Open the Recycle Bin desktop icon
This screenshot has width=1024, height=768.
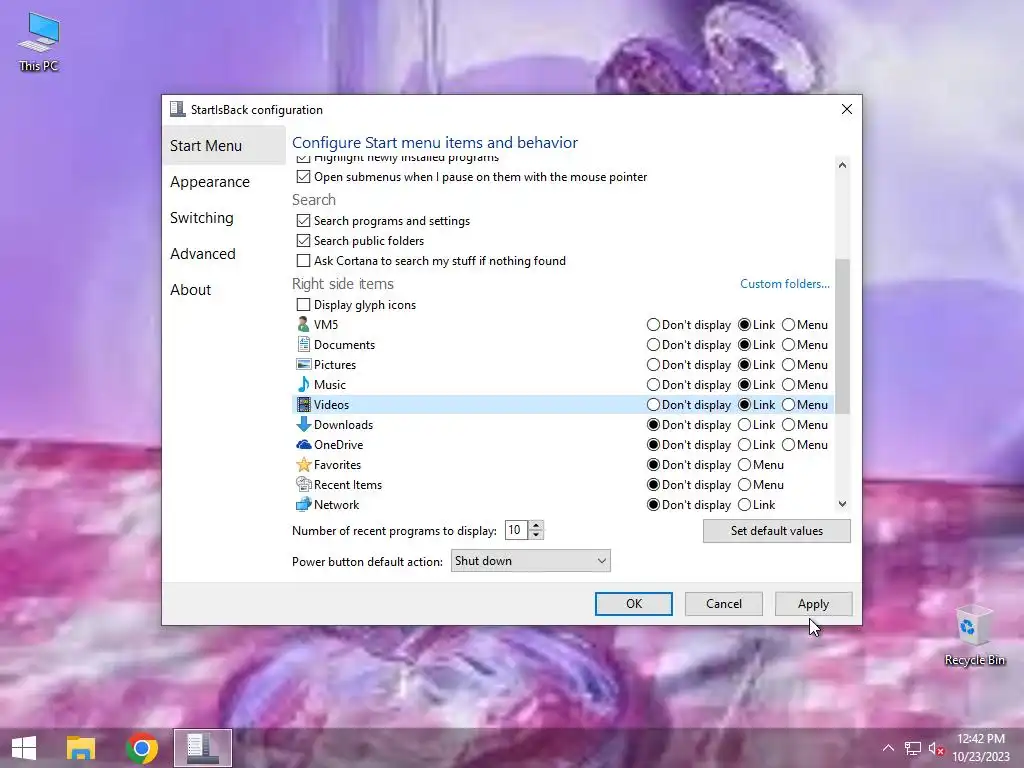(x=974, y=635)
